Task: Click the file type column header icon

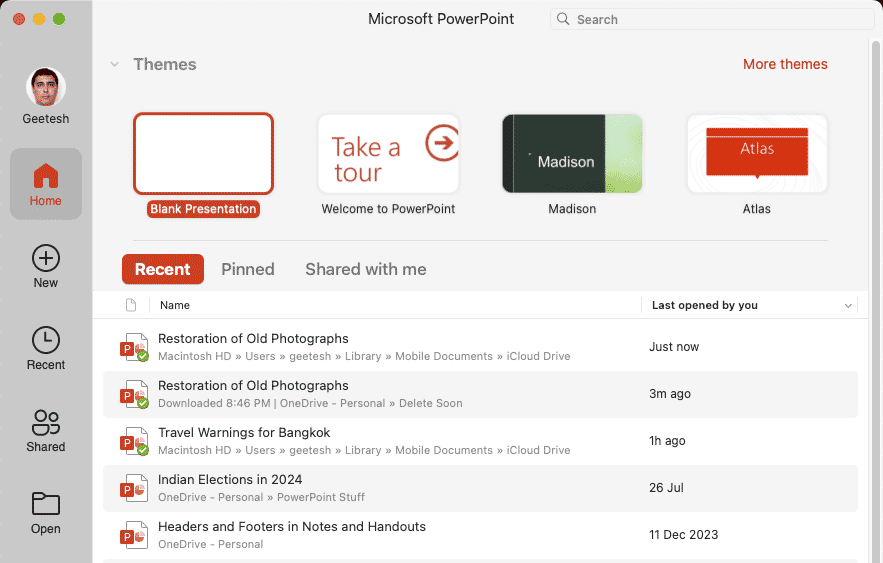Action: tap(131, 305)
